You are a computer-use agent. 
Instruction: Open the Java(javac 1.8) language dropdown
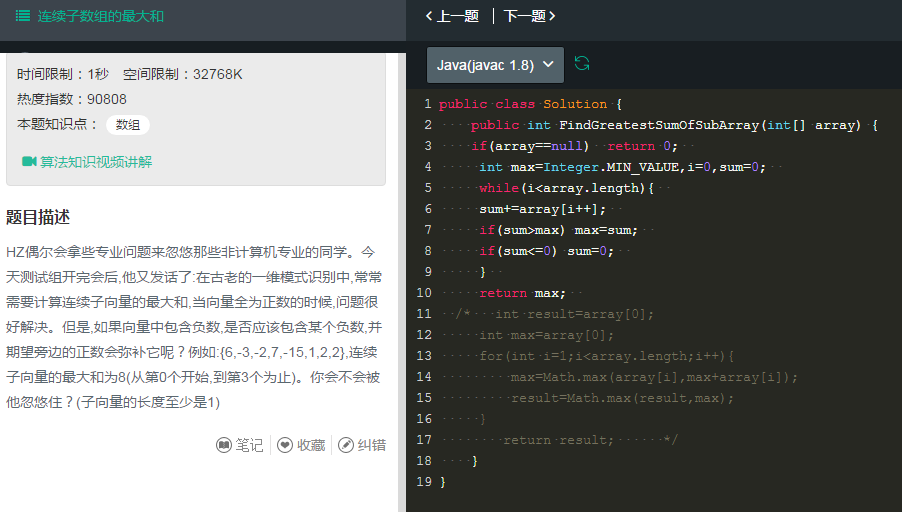[x=495, y=65]
